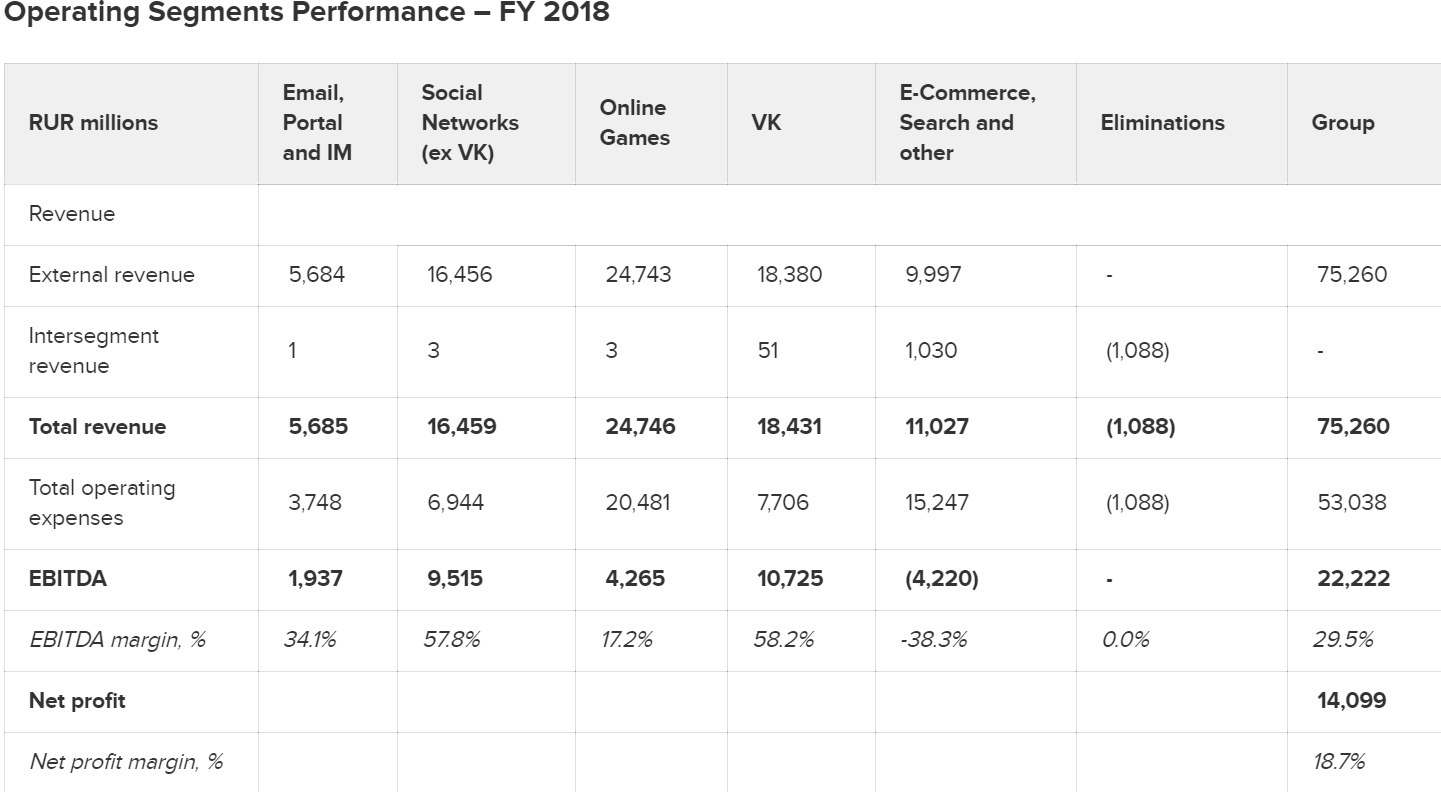Click the 'Group' column header
The image size is (1441, 792).
pyautogui.click(x=1342, y=123)
